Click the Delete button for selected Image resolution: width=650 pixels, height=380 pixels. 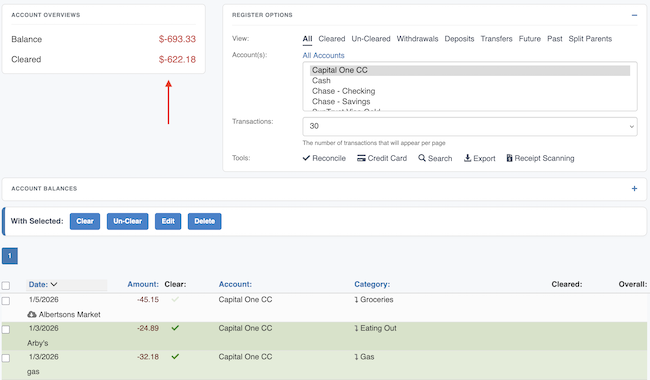click(204, 221)
